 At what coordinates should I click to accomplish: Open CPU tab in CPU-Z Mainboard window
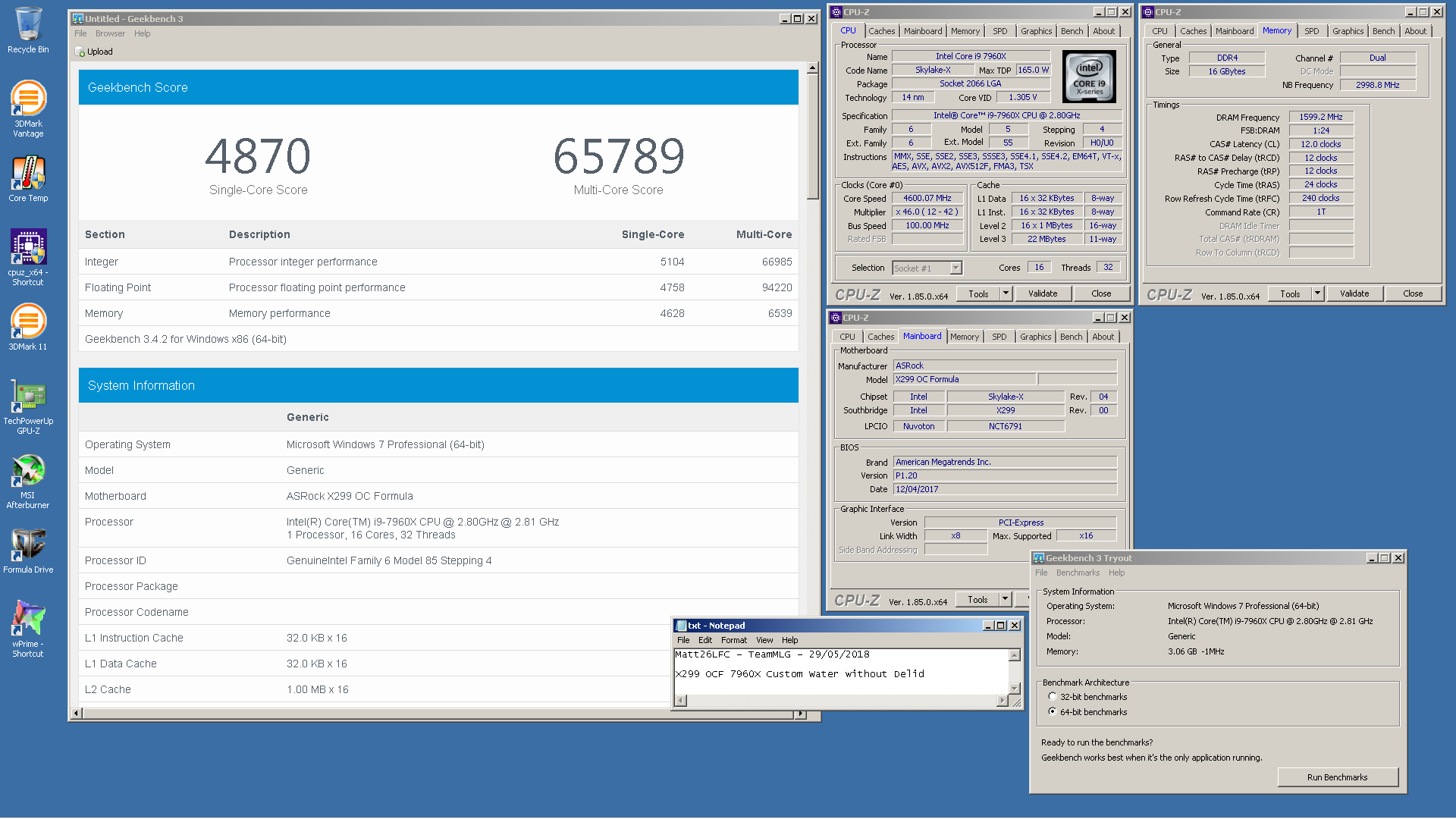tap(847, 337)
